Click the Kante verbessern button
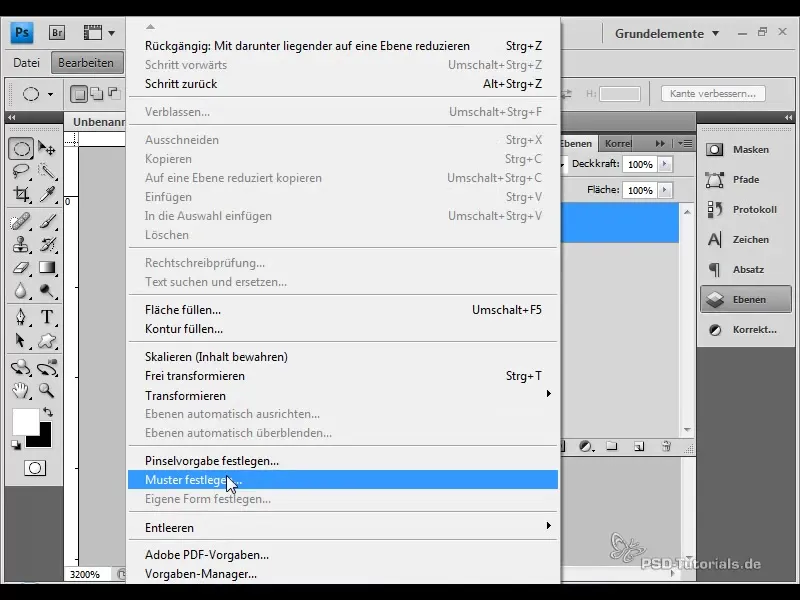 click(x=713, y=94)
